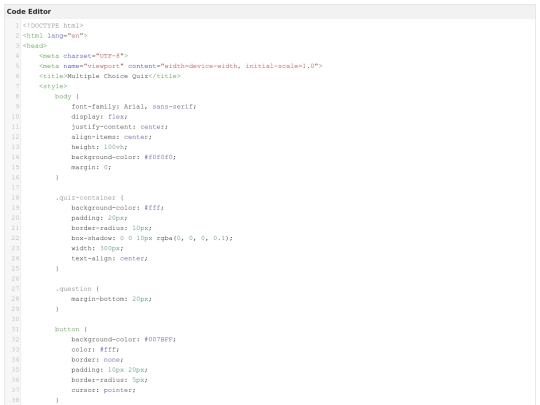
Task: Click the align-items: center line
Action: tap(111, 137)
